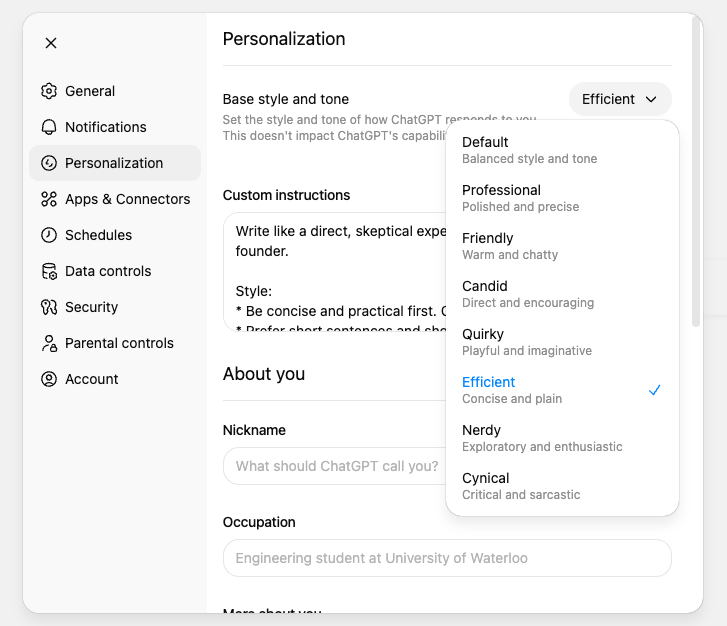Click the dialog's vertical scrollbar
Image resolution: width=727 pixels, height=626 pixels.
pyautogui.click(x=695, y=172)
